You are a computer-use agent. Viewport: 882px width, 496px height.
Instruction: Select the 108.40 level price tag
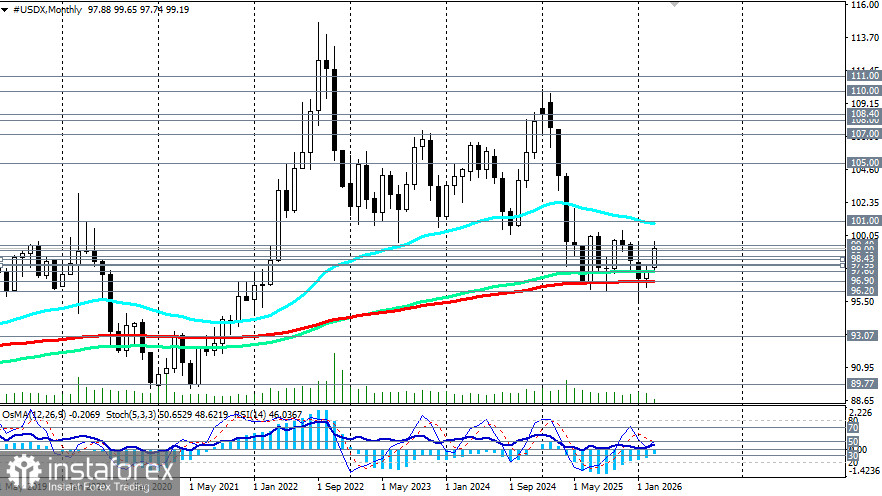tap(864, 114)
